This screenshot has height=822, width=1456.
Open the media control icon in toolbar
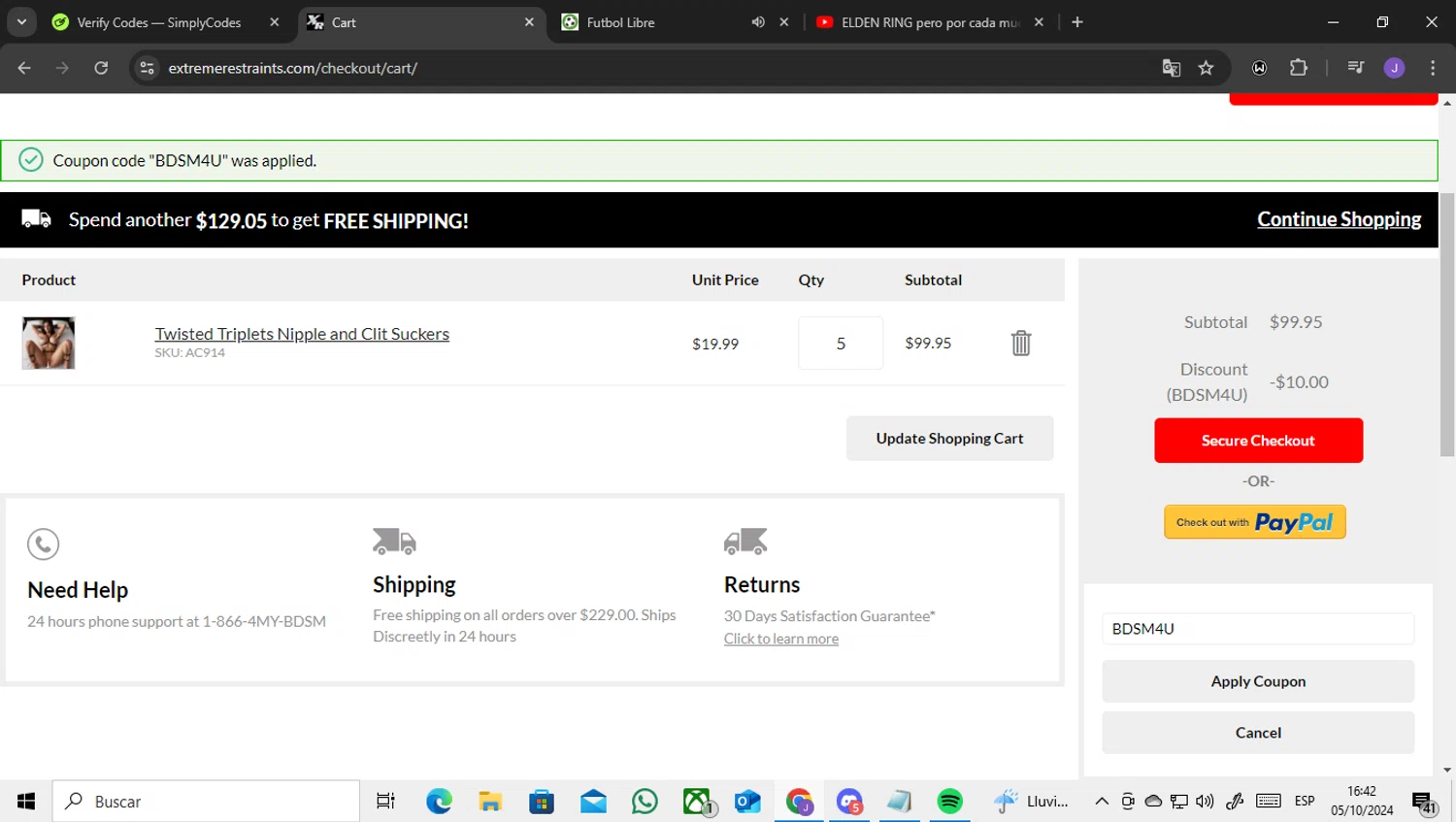point(1355,68)
